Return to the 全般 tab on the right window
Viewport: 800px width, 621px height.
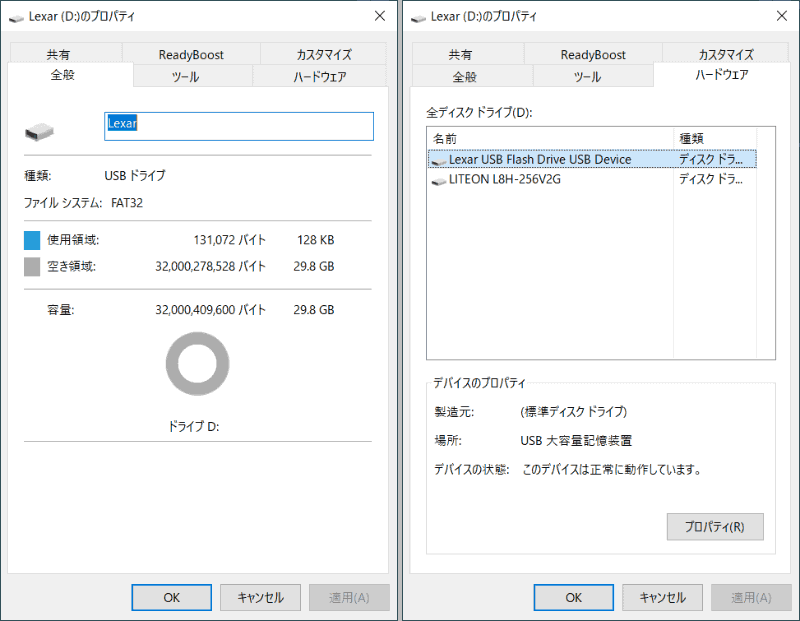[x=467, y=75]
